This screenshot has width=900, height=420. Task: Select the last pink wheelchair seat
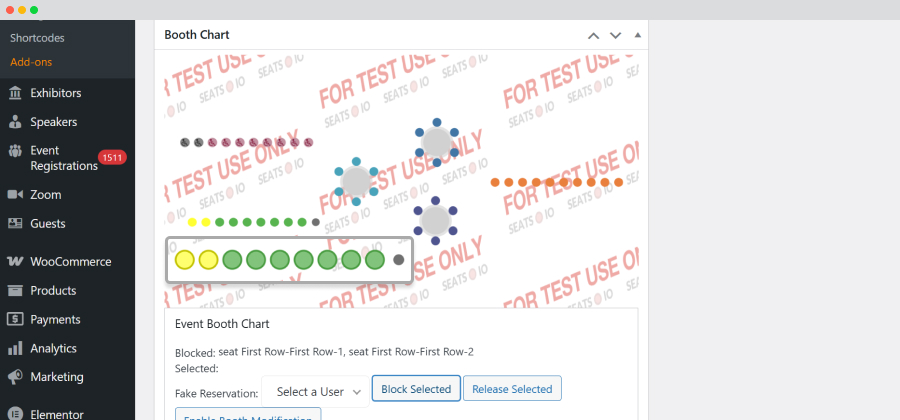[x=309, y=142]
